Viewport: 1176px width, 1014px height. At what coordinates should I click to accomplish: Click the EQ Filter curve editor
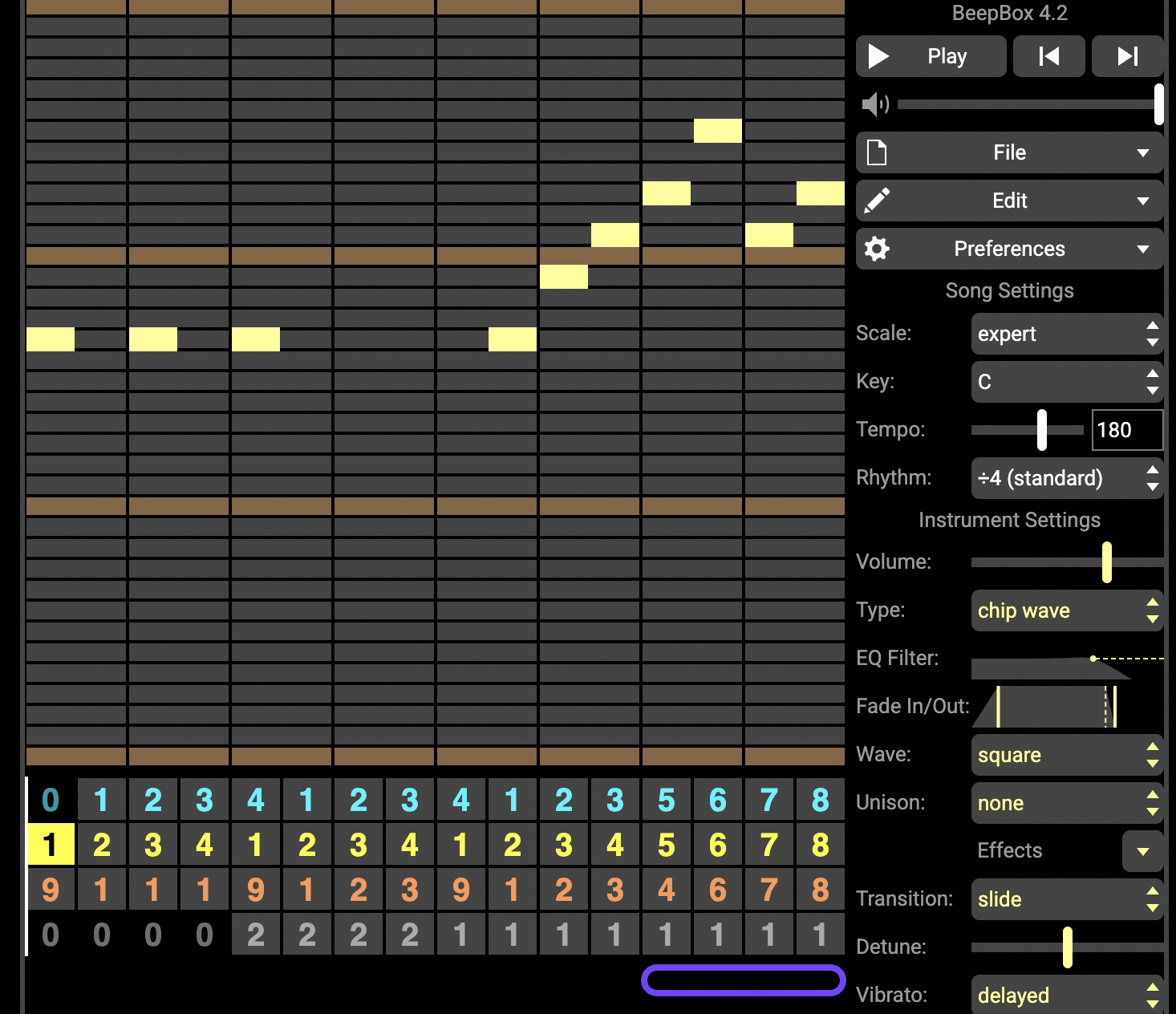click(1067, 659)
